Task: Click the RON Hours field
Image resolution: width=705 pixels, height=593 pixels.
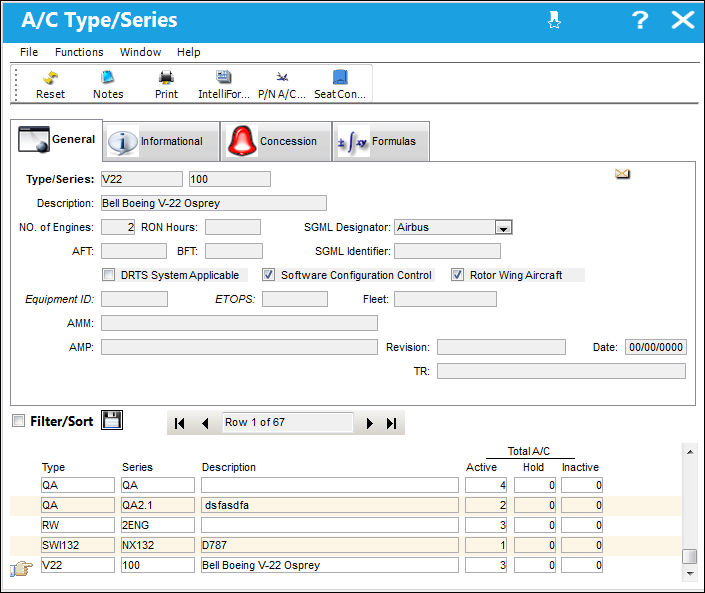Action: pos(233,227)
